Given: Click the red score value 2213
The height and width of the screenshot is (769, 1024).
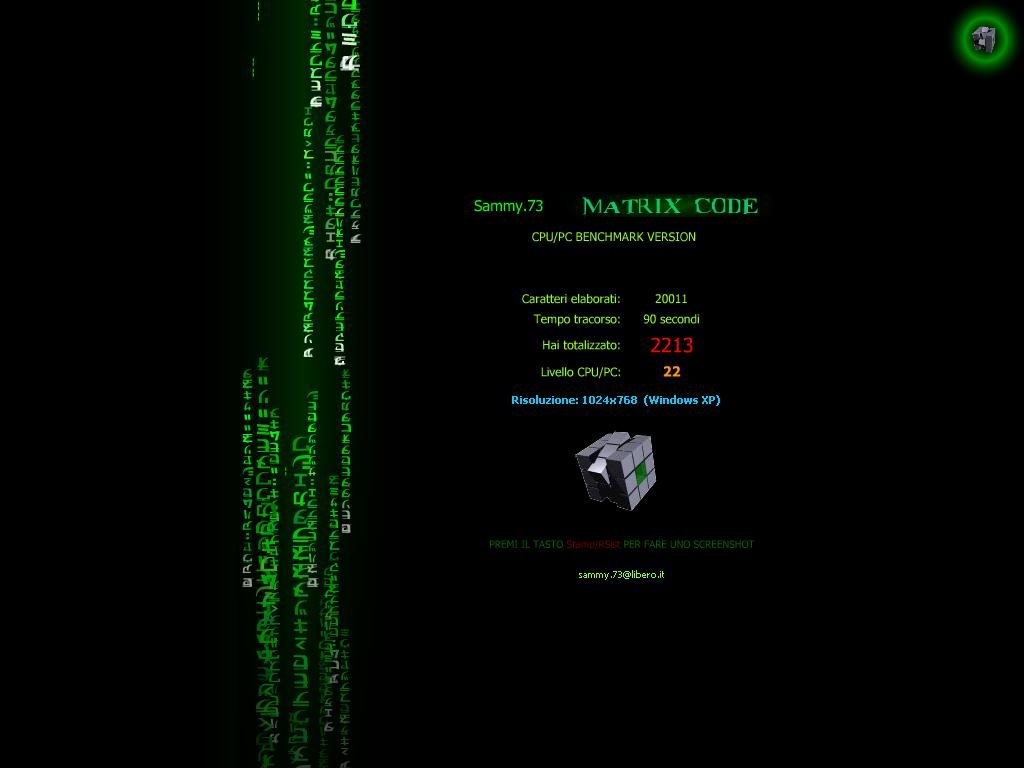Looking at the screenshot, I should coord(671,345).
